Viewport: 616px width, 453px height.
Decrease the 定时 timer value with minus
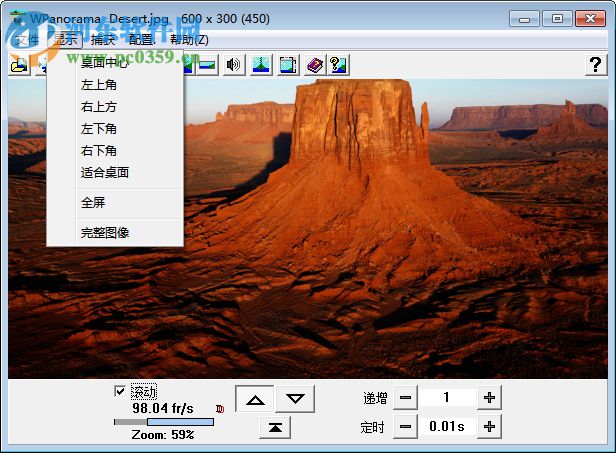tap(405, 427)
